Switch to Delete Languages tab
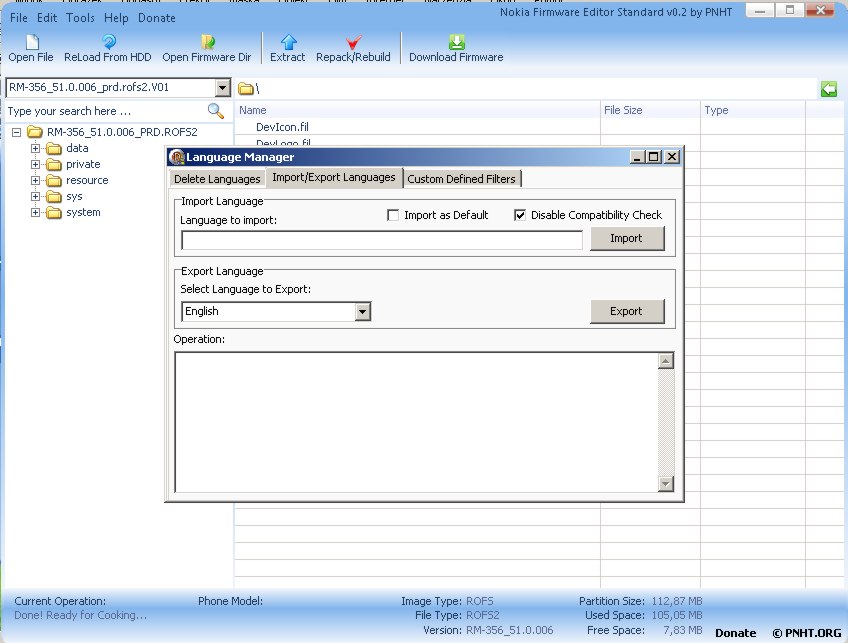Image resolution: width=848 pixels, height=643 pixels. 217,179
